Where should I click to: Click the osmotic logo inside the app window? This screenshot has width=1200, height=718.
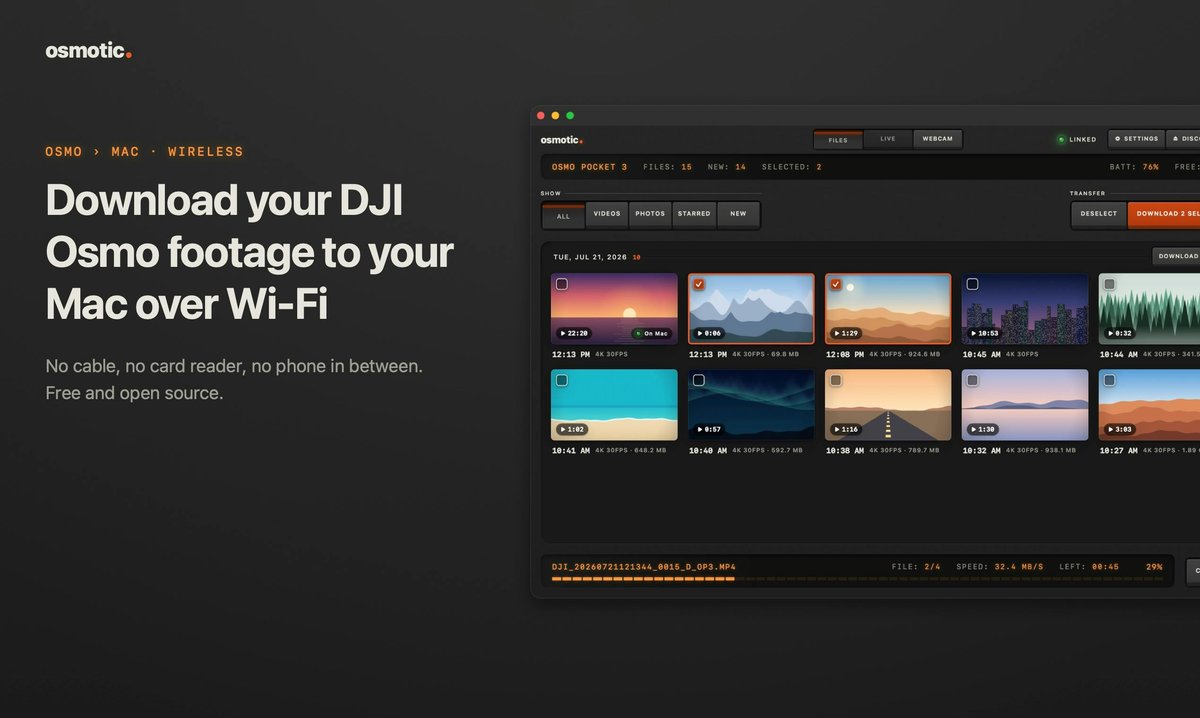[561, 140]
